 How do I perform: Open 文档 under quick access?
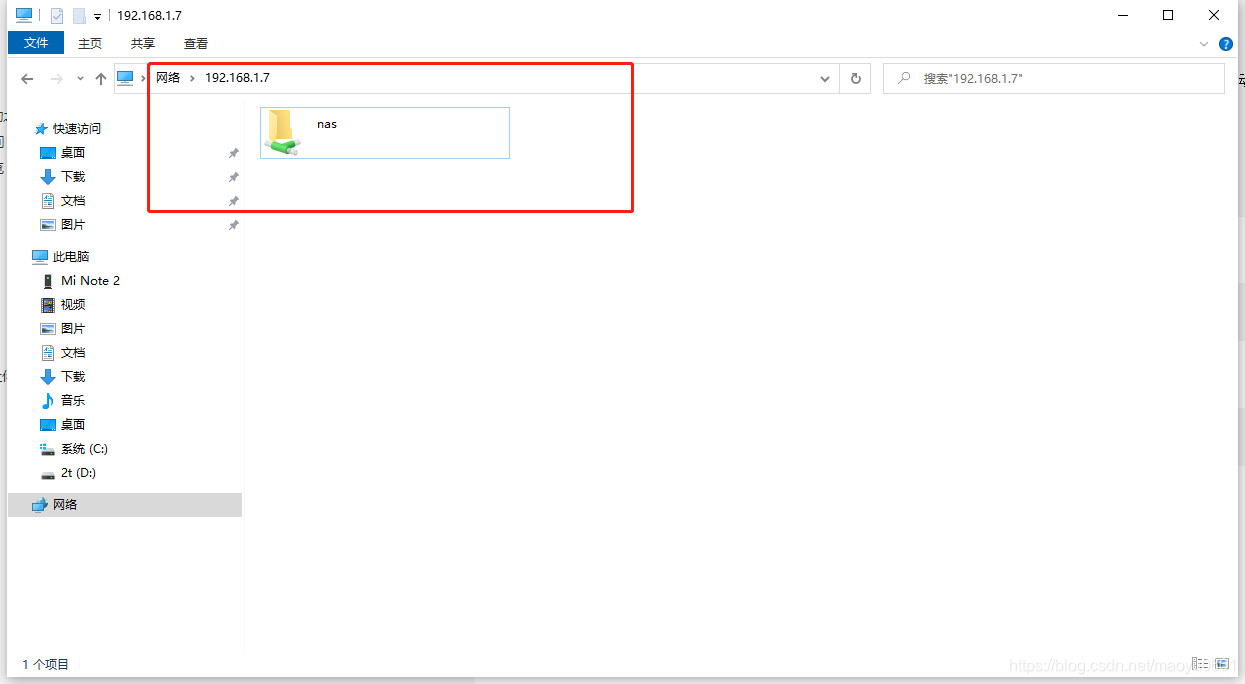[73, 200]
